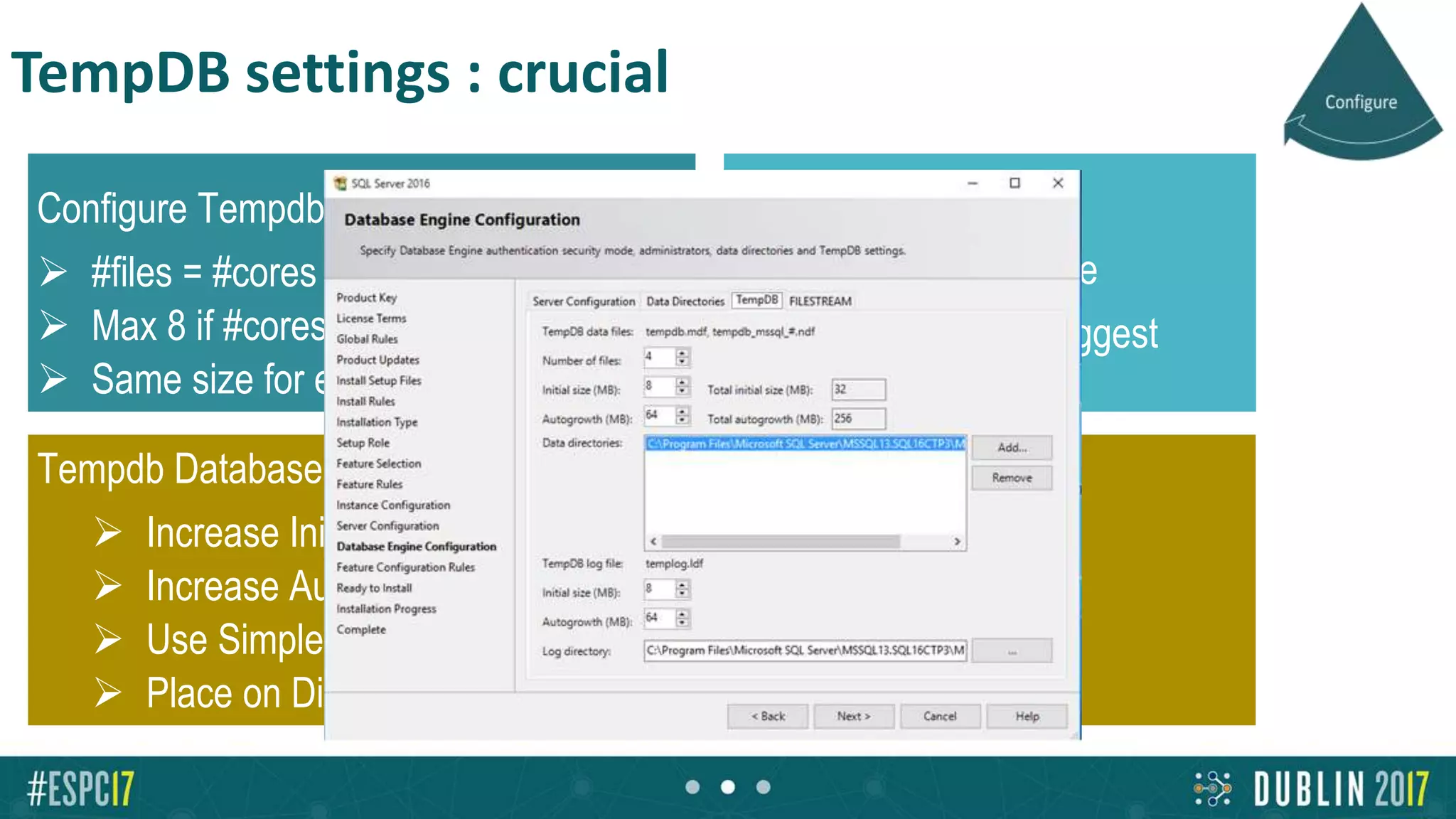Viewport: 1456px width, 819px height.
Task: Select the Feature Selection step
Action: tap(379, 464)
